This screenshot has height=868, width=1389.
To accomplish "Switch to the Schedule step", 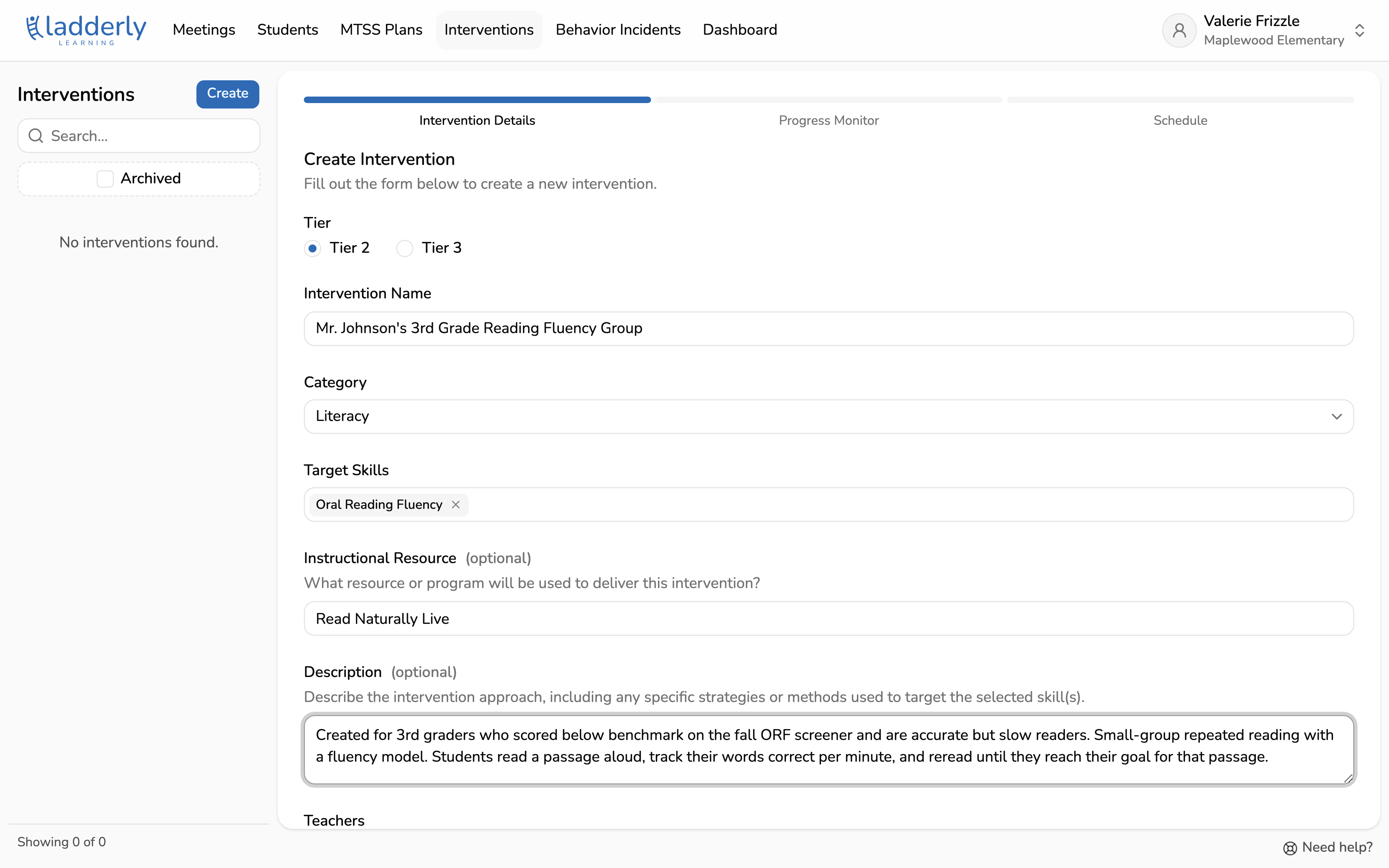I will pyautogui.click(x=1180, y=120).
